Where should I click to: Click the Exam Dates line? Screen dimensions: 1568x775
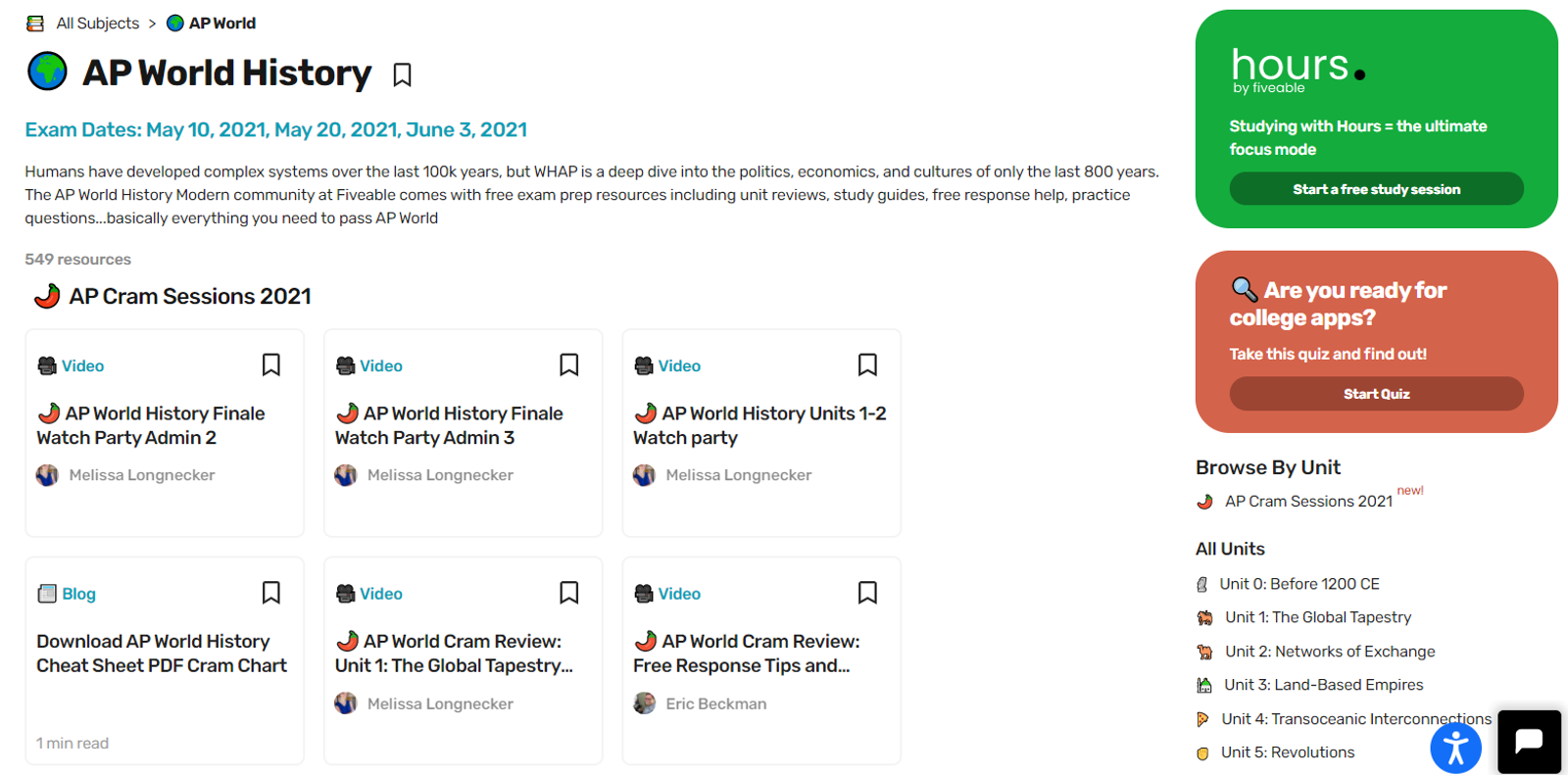coord(276,130)
